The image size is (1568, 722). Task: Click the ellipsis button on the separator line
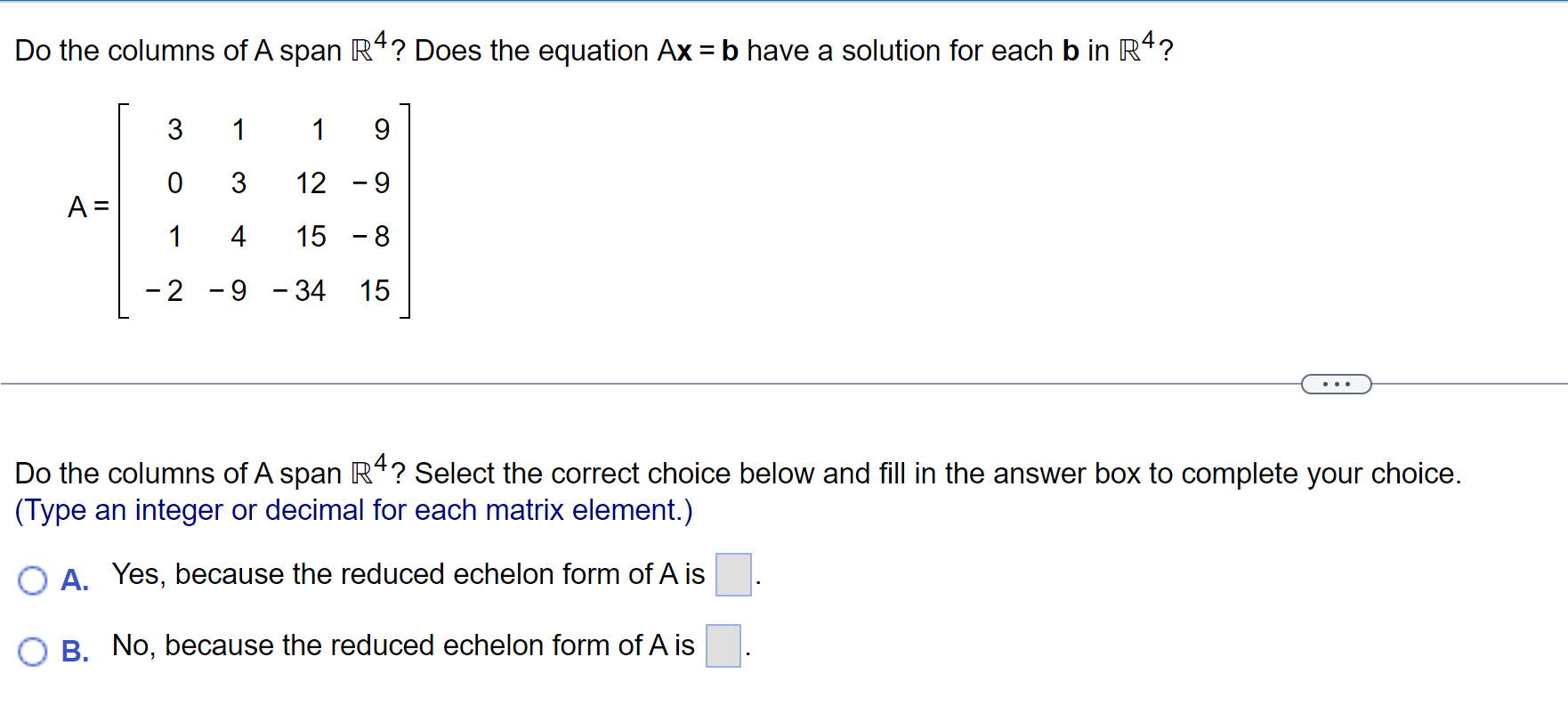(x=1336, y=383)
